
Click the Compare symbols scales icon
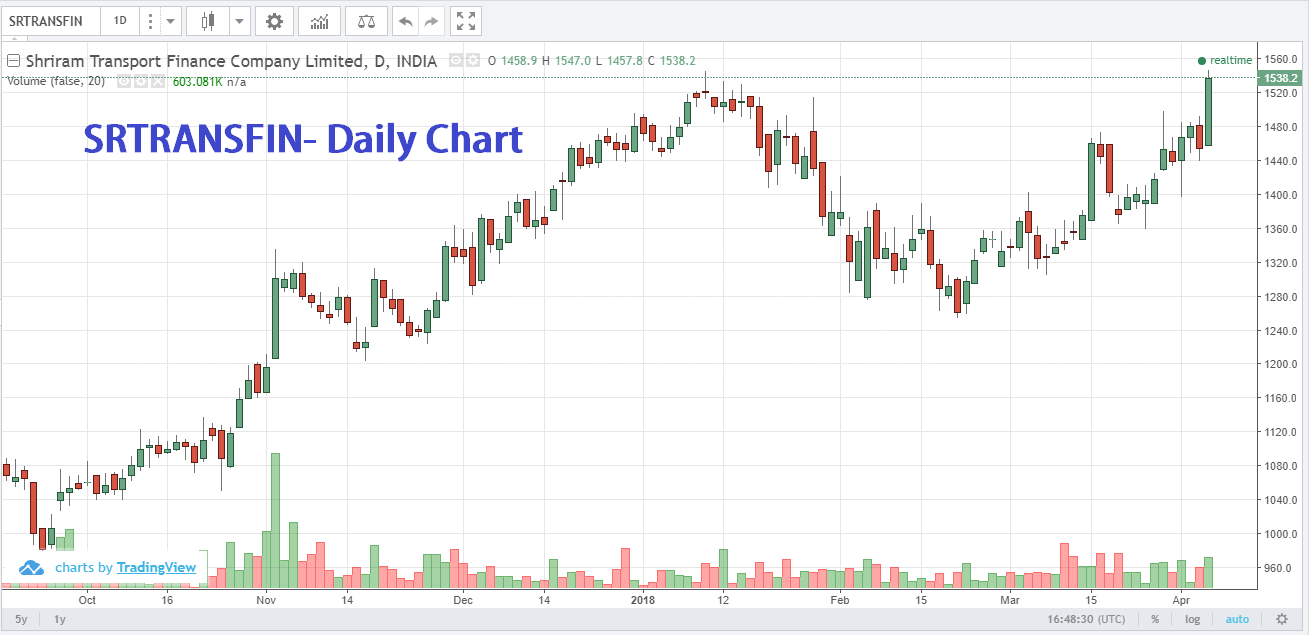pyautogui.click(x=366, y=20)
